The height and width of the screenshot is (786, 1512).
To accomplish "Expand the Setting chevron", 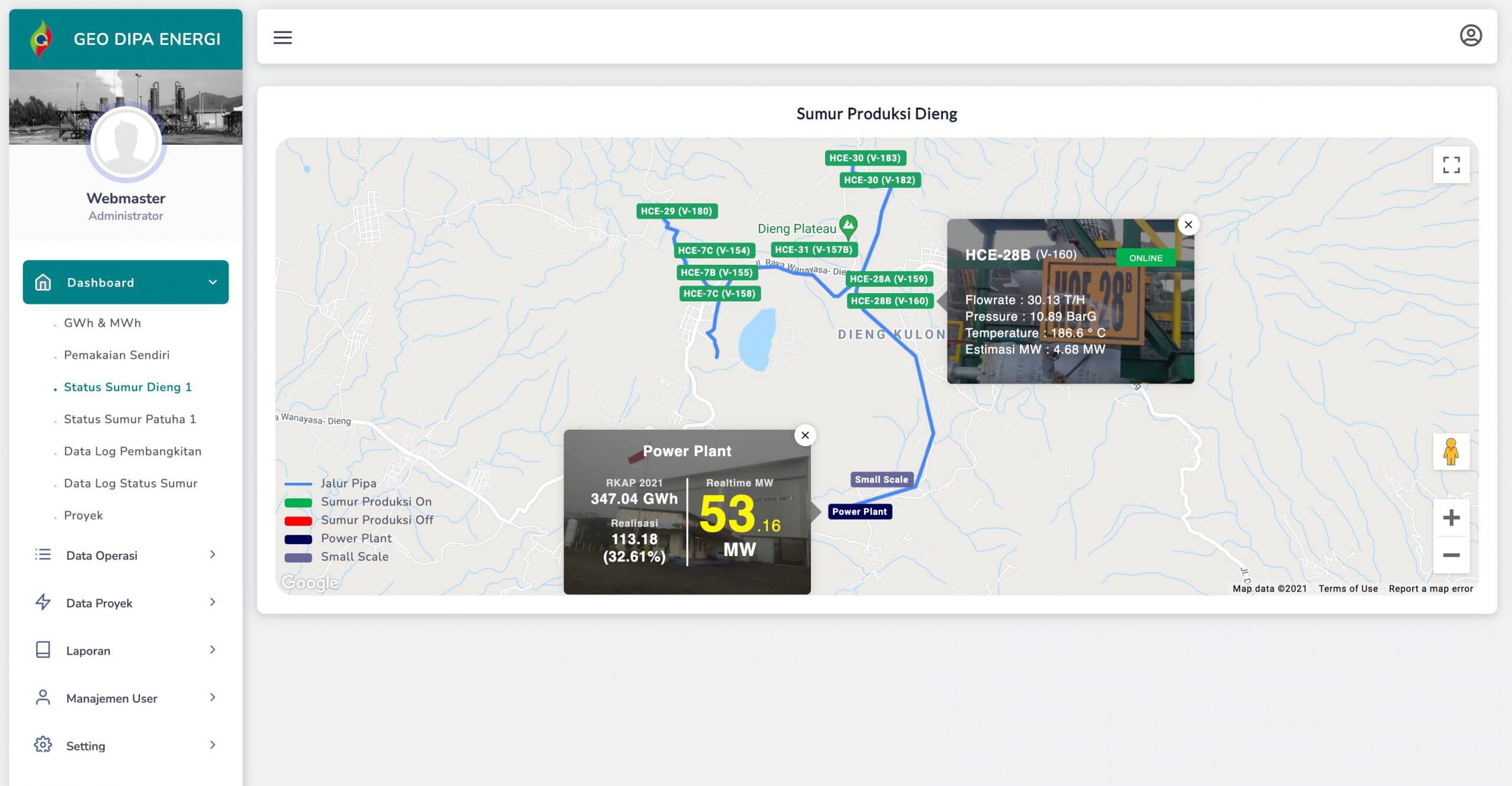I will tap(213, 745).
